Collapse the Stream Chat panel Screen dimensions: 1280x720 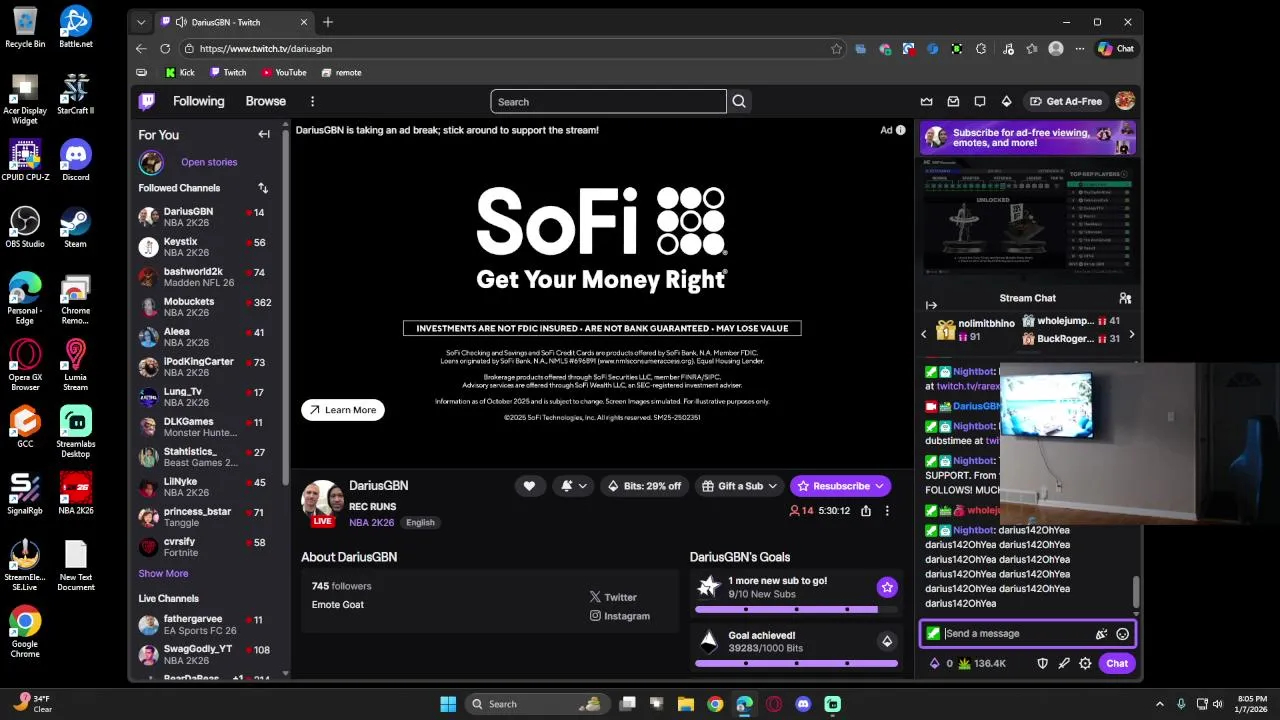[x=931, y=305]
